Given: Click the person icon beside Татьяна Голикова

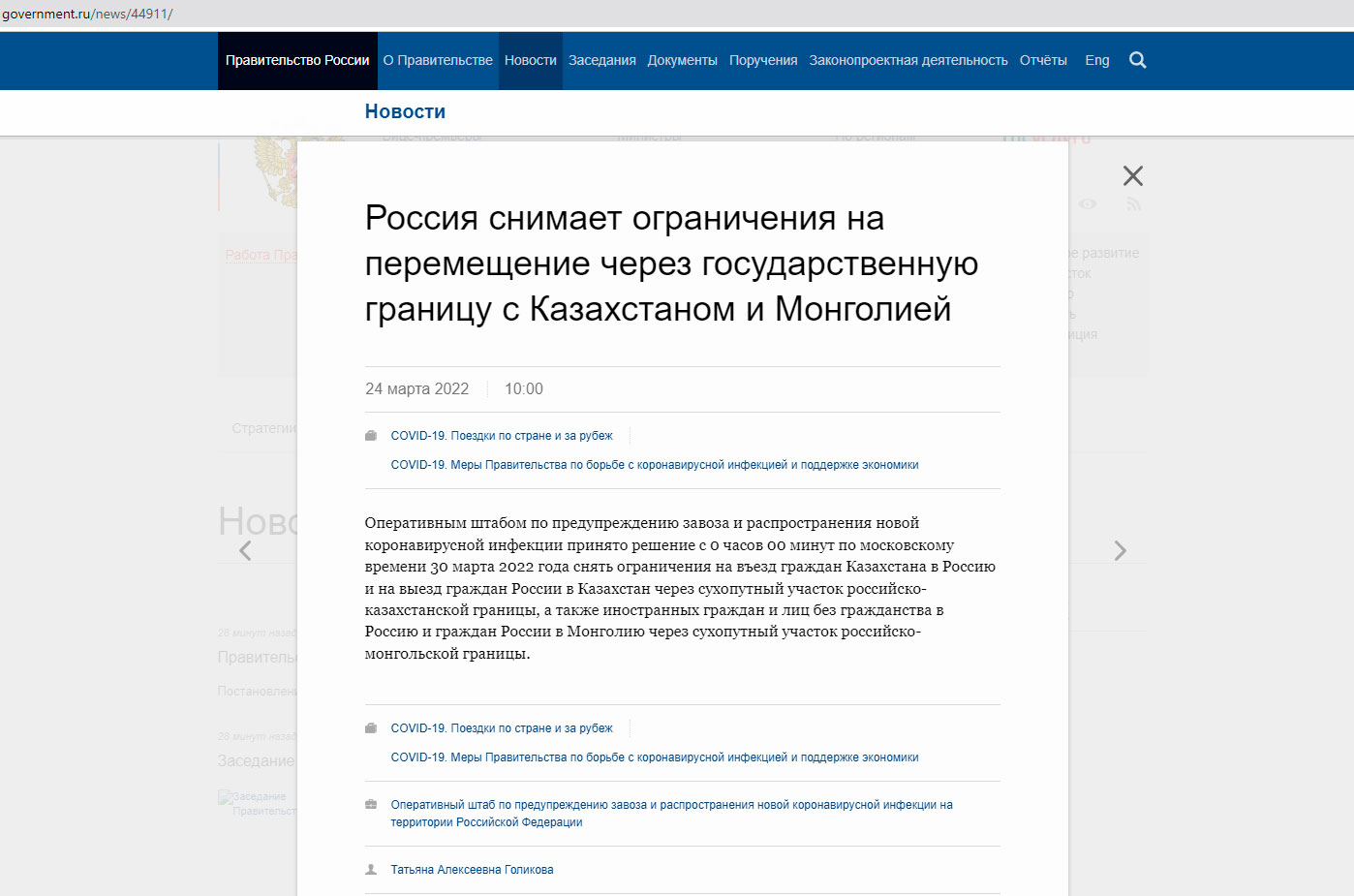Looking at the screenshot, I should (x=371, y=870).
